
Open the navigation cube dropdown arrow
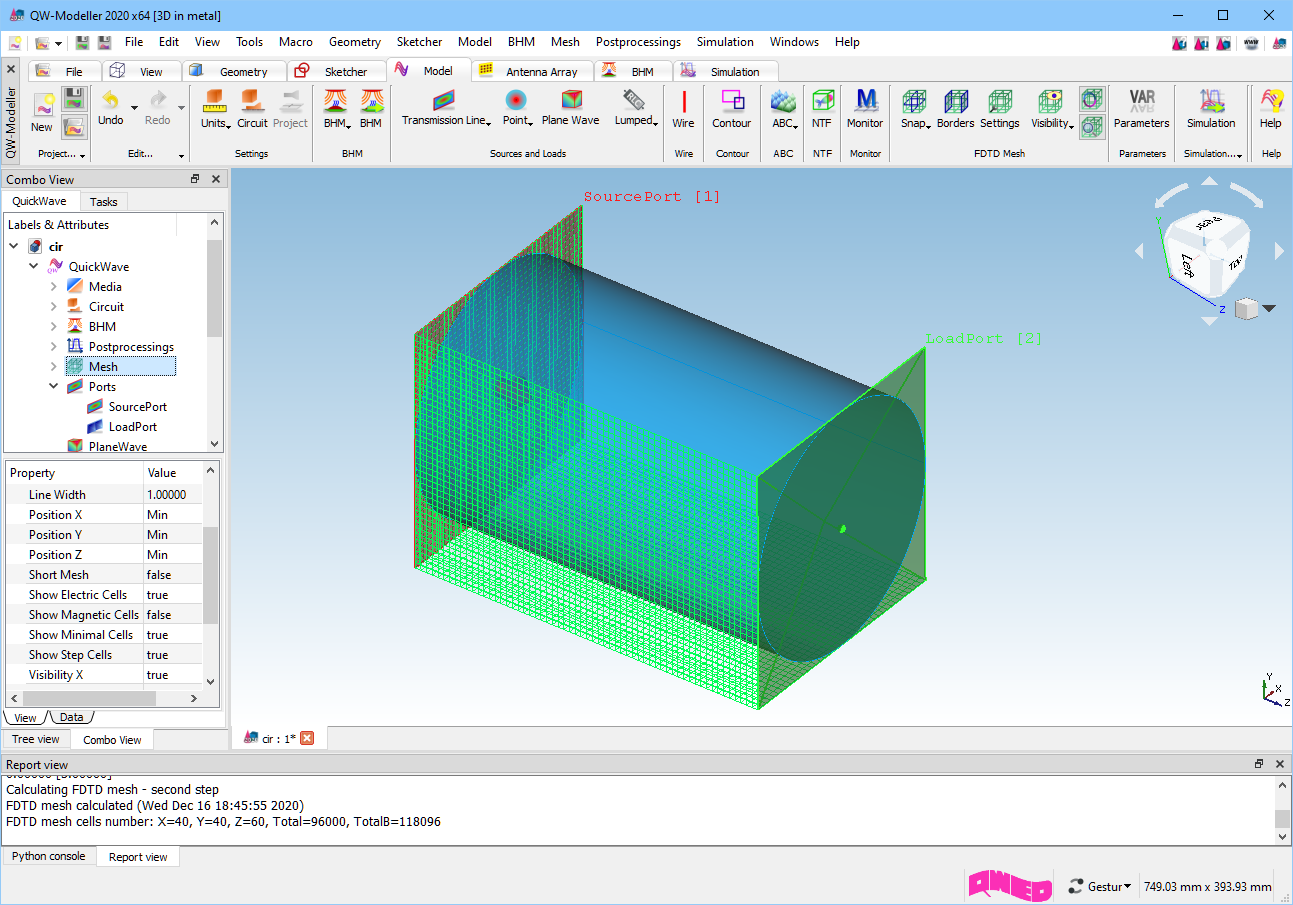[1269, 309]
